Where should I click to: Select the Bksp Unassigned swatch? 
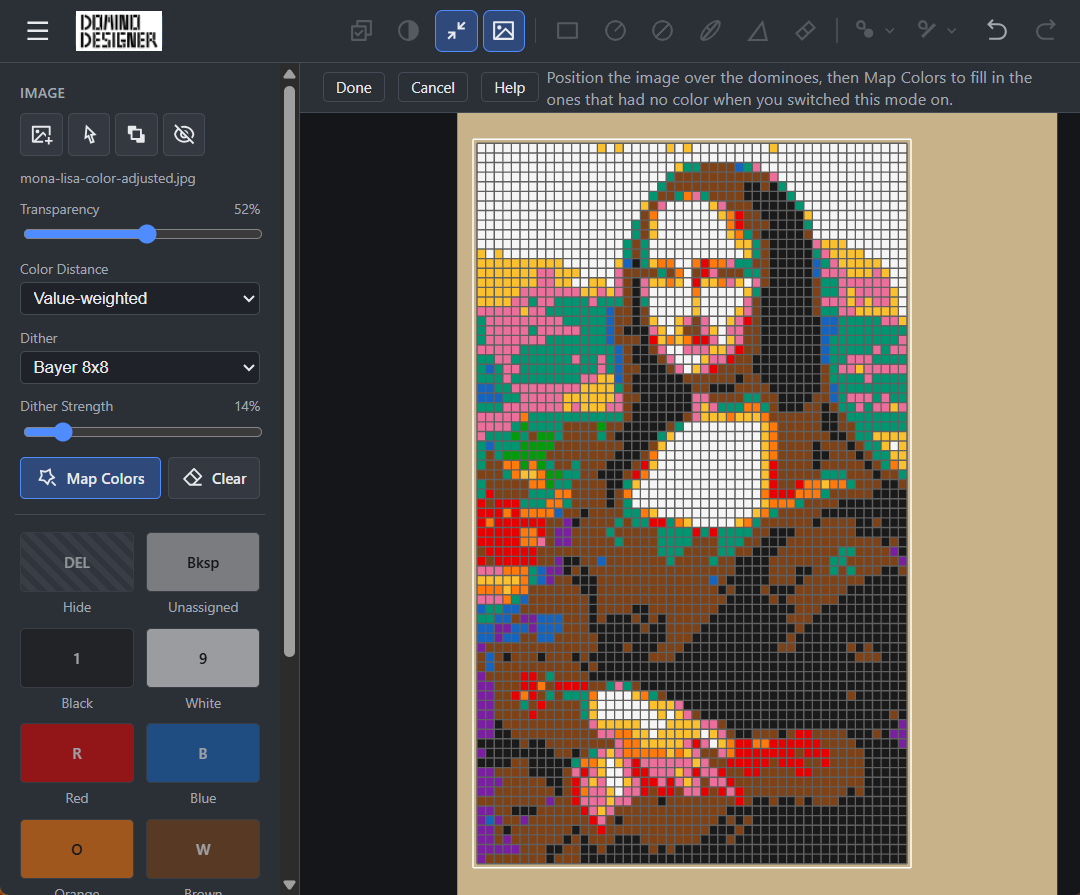click(x=203, y=562)
